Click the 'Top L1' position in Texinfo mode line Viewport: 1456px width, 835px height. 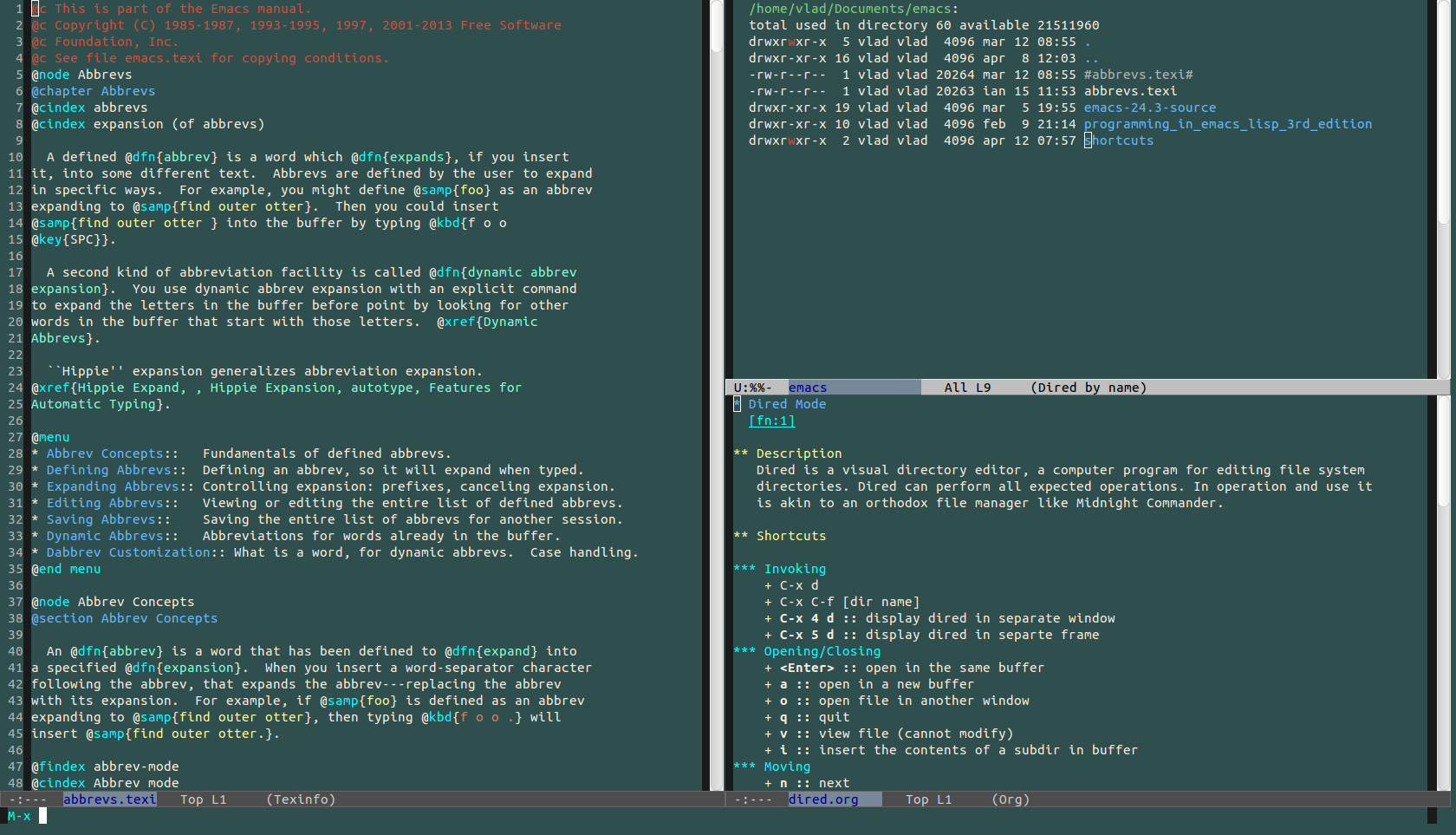[x=203, y=799]
